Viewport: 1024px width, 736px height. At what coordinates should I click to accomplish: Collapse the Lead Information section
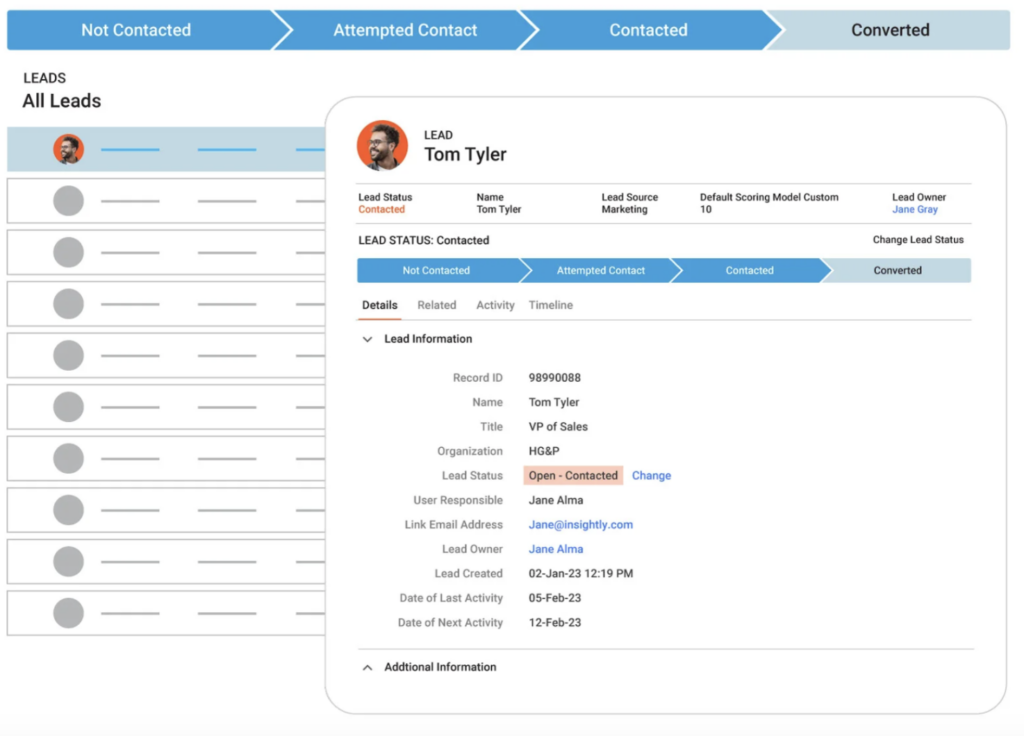(367, 340)
